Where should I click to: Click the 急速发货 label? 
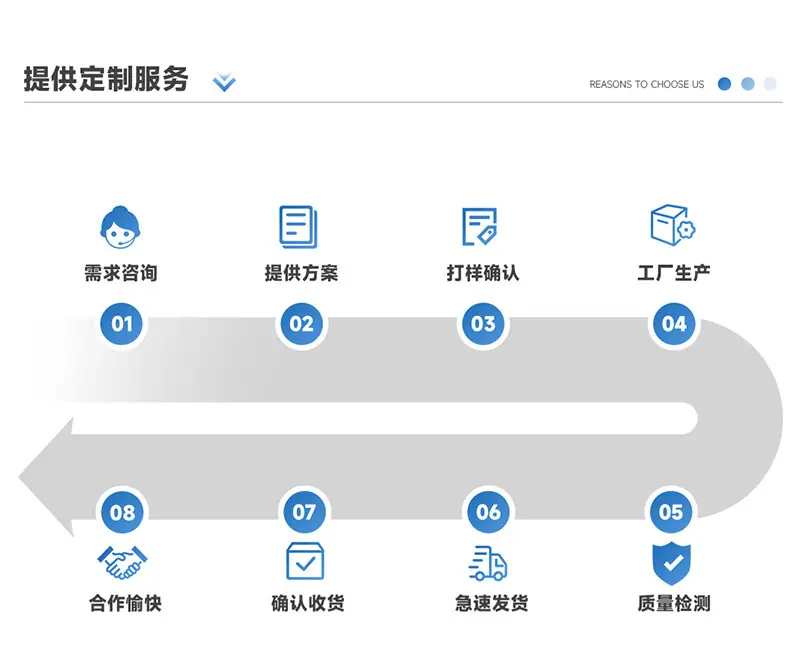coord(491,603)
